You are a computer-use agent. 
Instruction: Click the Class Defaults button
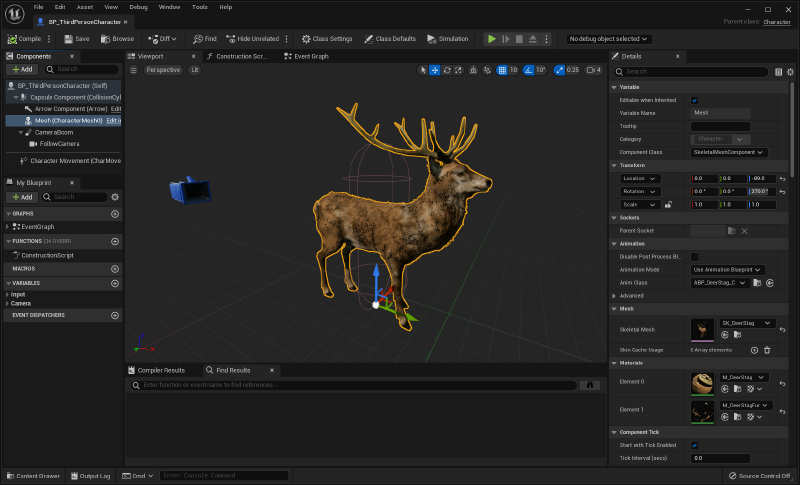[390, 39]
